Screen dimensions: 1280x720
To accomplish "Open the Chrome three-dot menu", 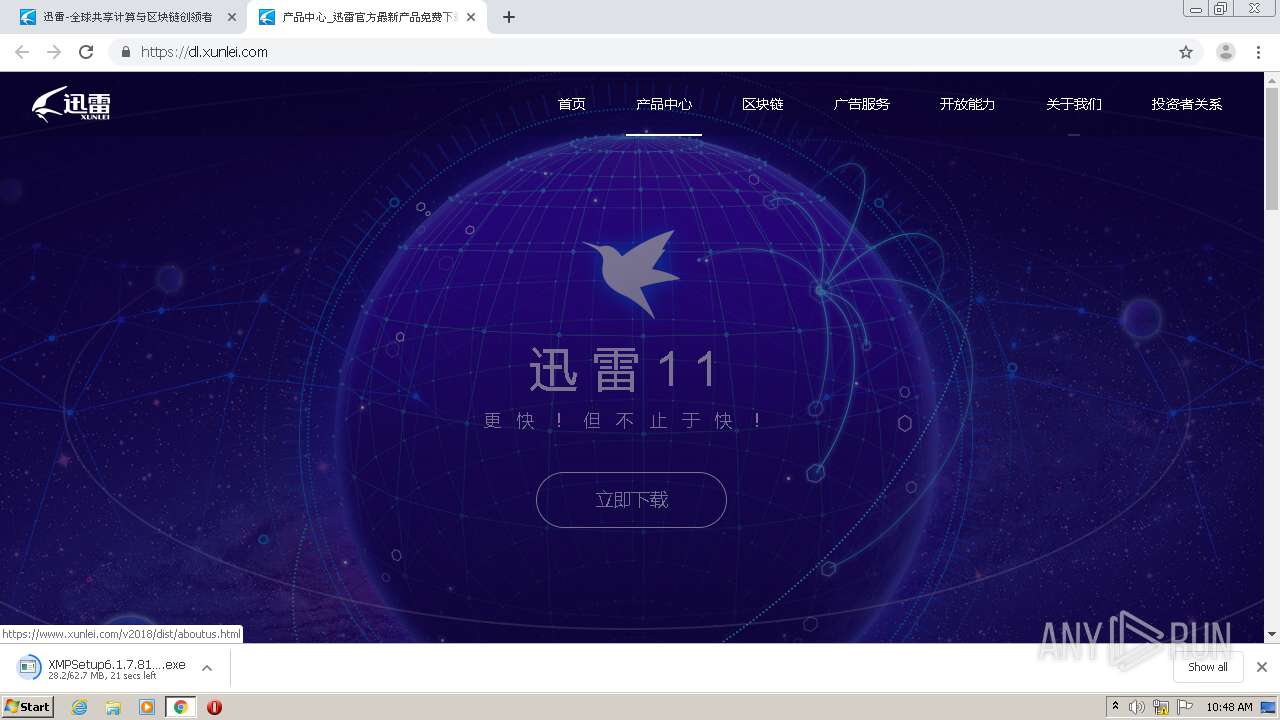I will (x=1258, y=52).
